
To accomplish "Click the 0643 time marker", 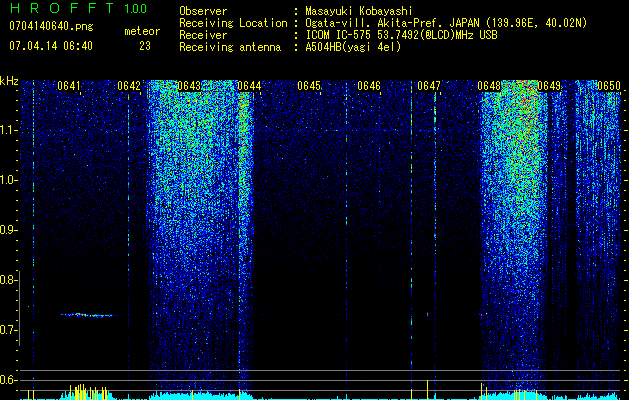I will 189,86.
